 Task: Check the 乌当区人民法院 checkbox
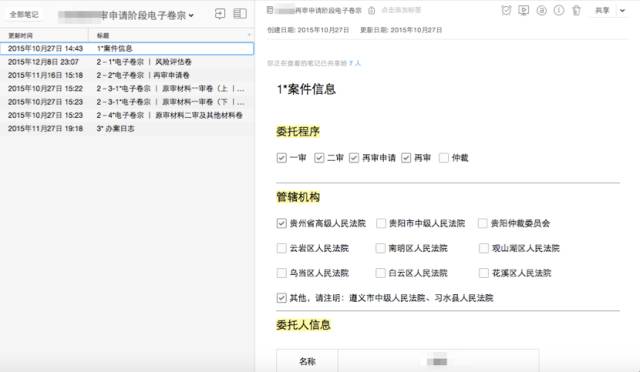tap(282, 273)
